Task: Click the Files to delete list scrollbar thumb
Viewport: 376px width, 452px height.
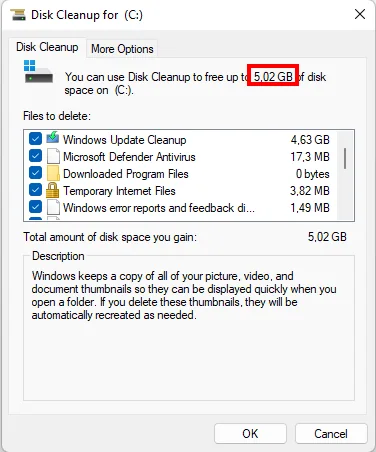Action: pos(345,159)
